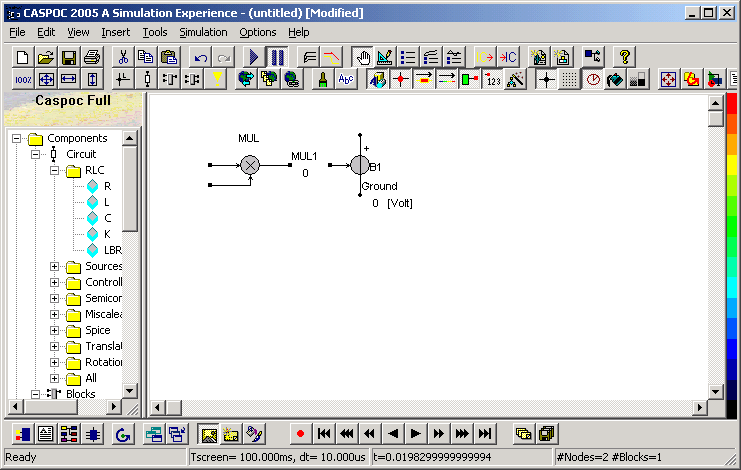The image size is (741, 470).
Task: Open the Insert menu
Action: pos(115,32)
